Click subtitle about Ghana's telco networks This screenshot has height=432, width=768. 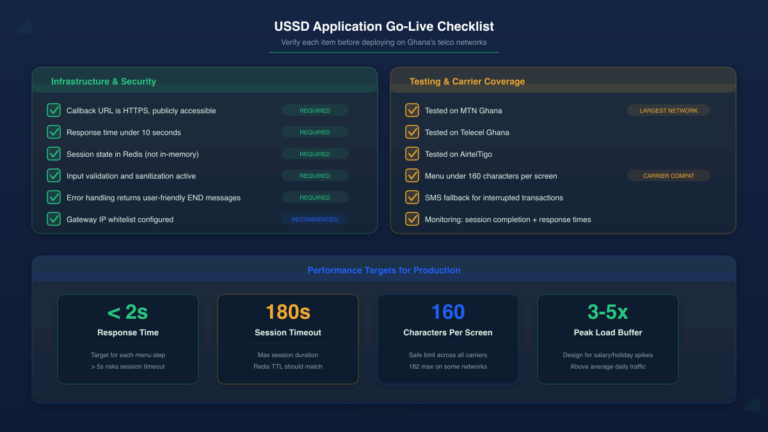click(x=384, y=43)
